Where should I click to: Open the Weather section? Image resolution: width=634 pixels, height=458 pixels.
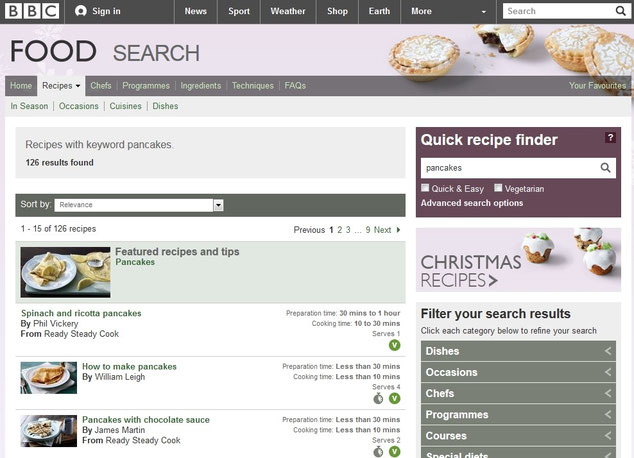click(288, 11)
